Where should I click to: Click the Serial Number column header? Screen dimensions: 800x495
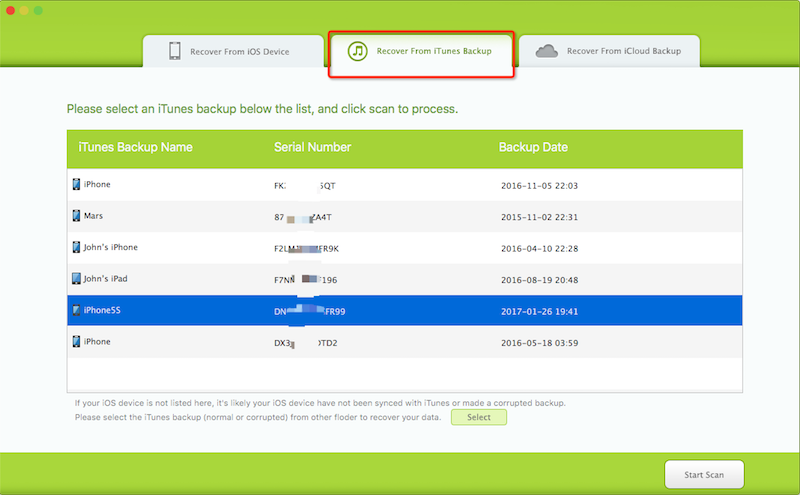pyautogui.click(x=312, y=147)
